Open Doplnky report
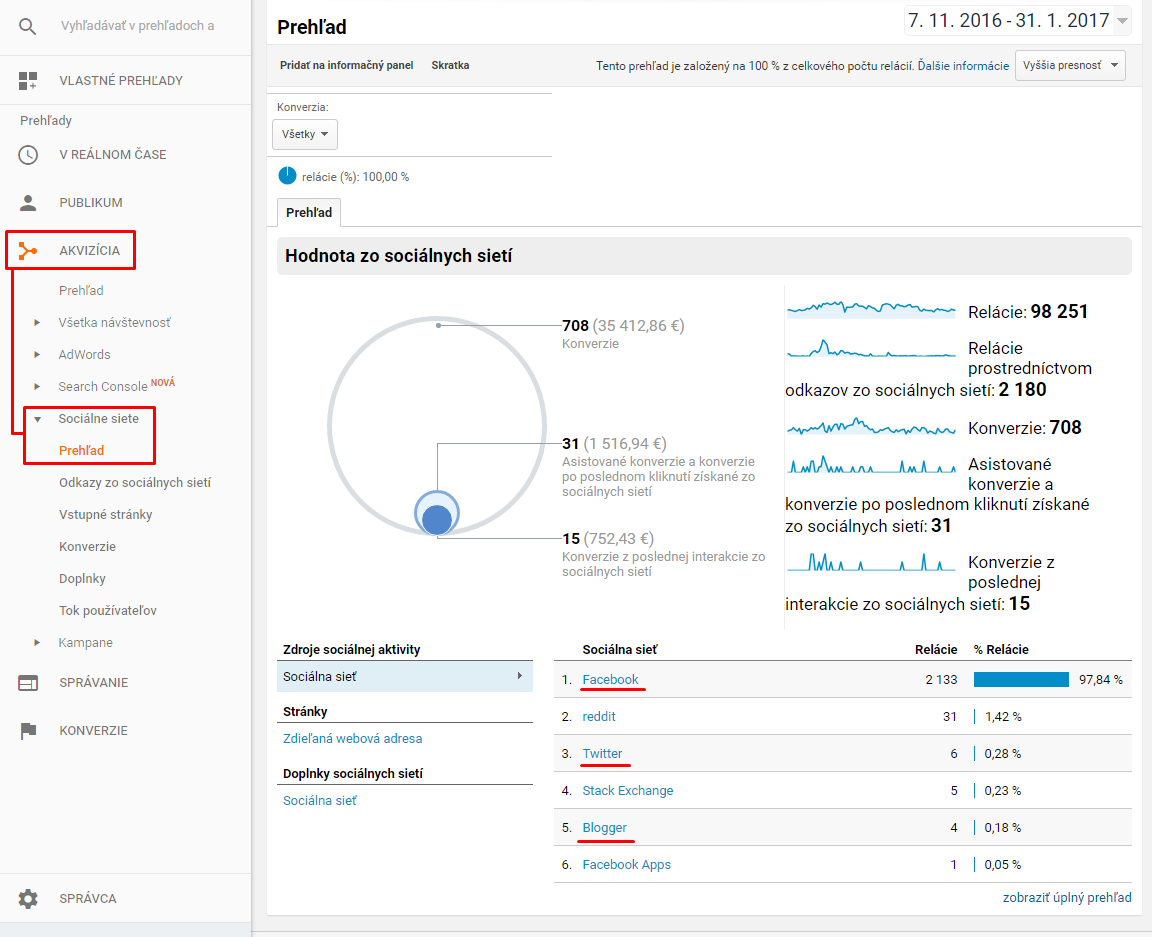Viewport: 1152px width, 937px height. pyautogui.click(x=82, y=578)
